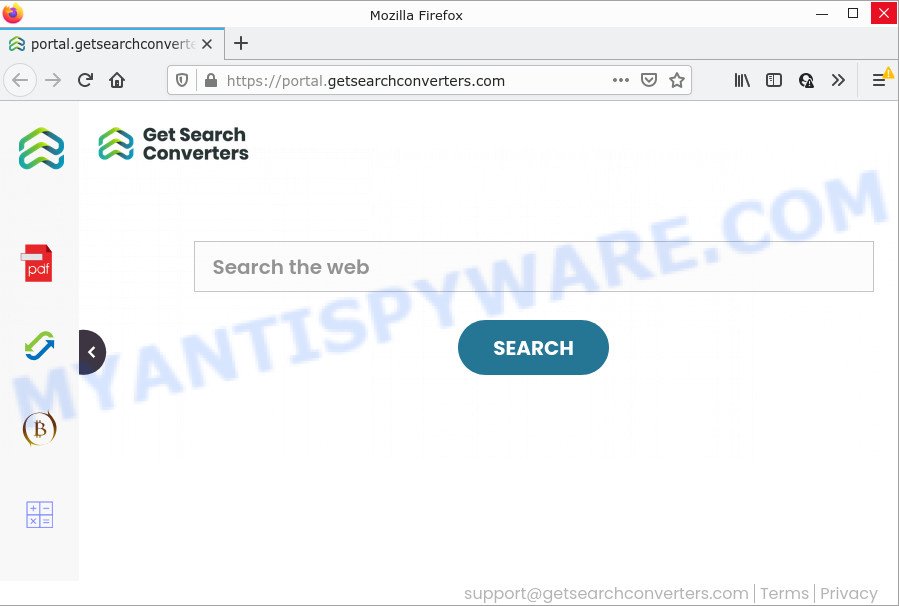
Task: Open the Firefox hamburger menu
Action: click(880, 79)
